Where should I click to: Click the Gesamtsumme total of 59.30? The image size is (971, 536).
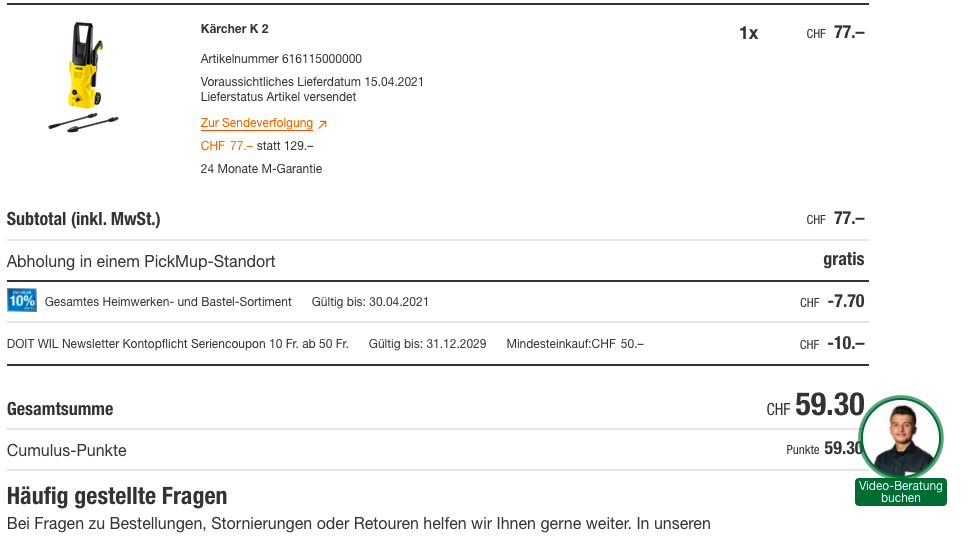click(x=829, y=405)
